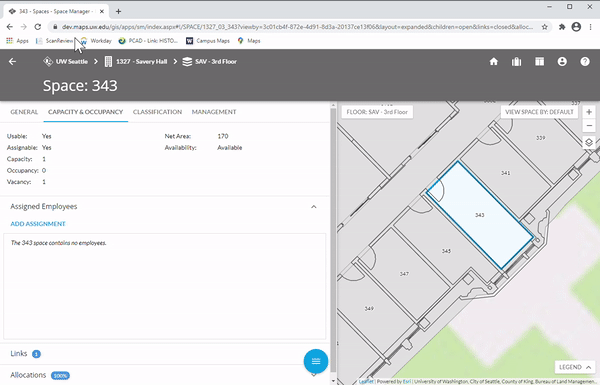Screen dimensions: 600x385
Task: Open the Home icon in header
Action: (494, 62)
